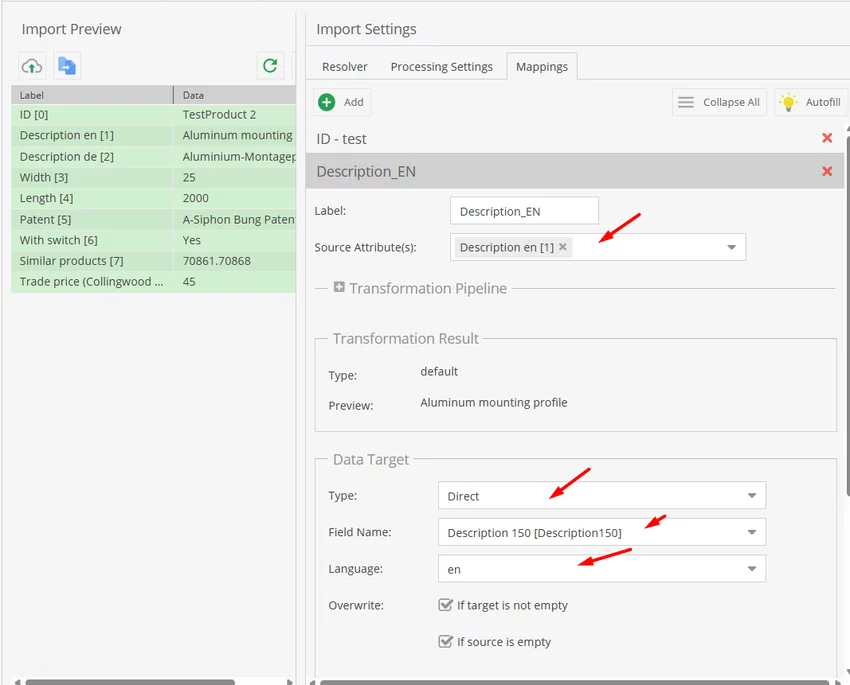Delete the Description_EN mapping
The width and height of the screenshot is (850, 685).
(x=827, y=171)
